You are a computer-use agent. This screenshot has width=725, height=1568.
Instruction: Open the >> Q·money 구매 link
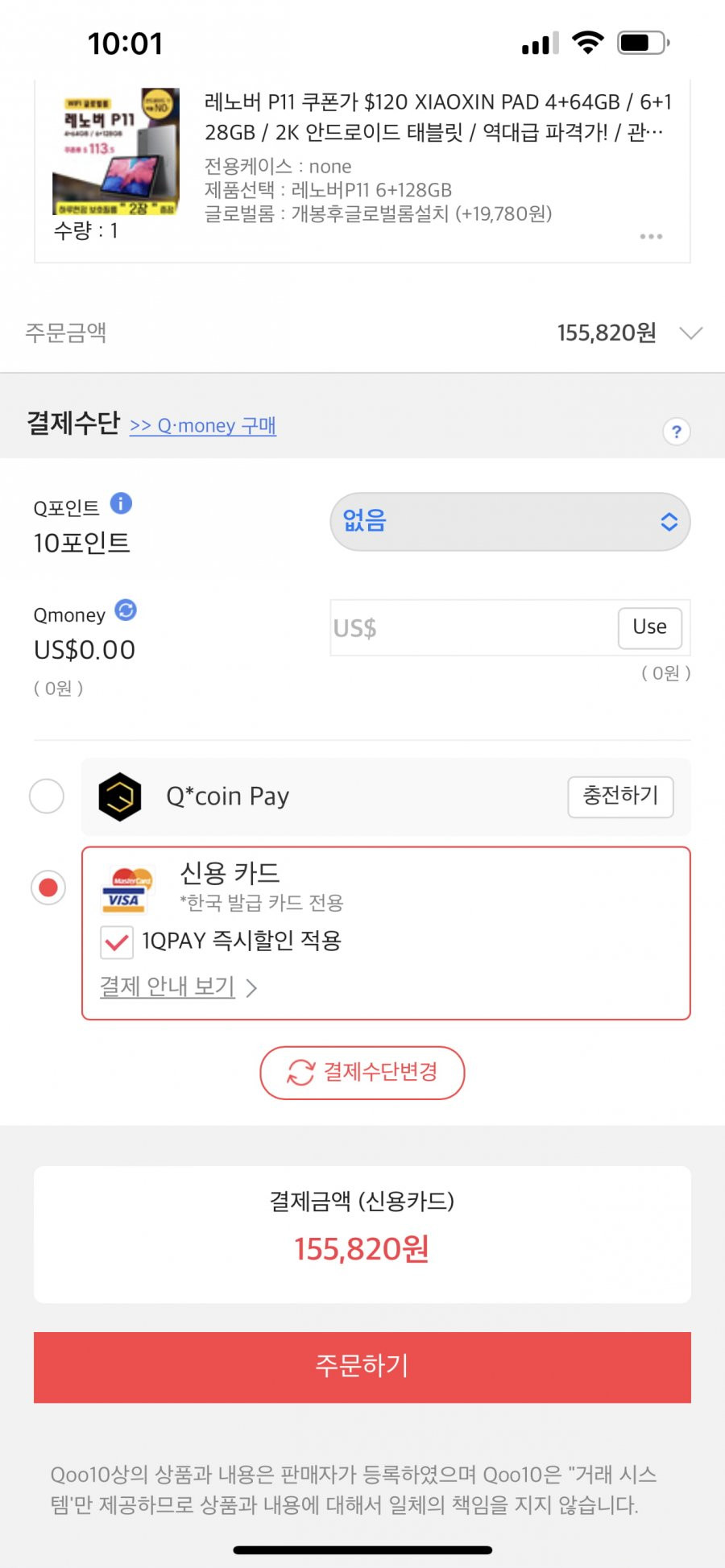pos(203,425)
